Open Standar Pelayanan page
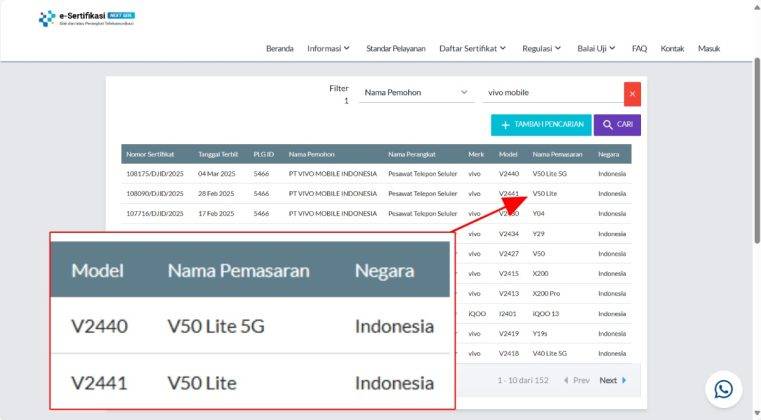761x420 pixels. coord(396,49)
